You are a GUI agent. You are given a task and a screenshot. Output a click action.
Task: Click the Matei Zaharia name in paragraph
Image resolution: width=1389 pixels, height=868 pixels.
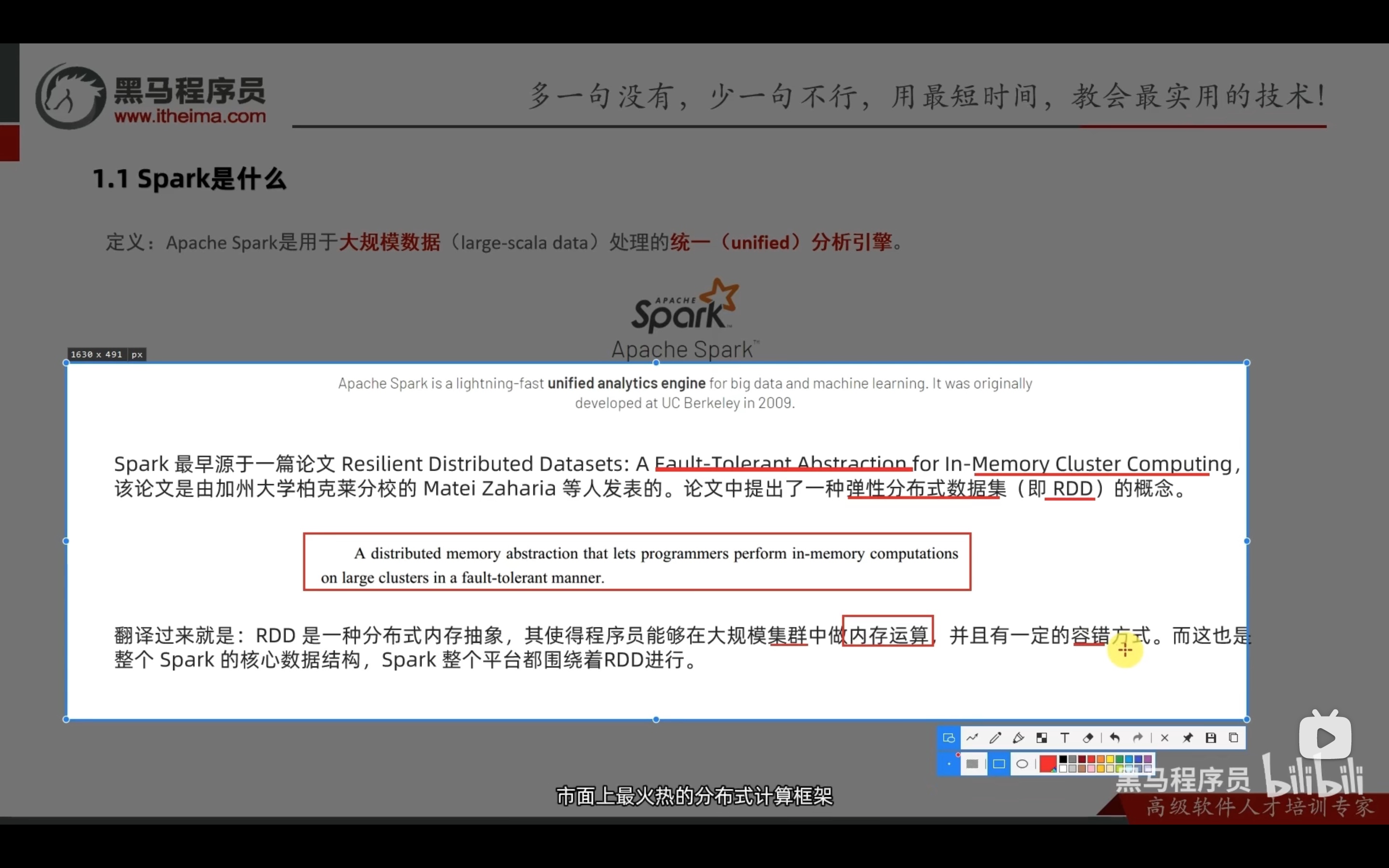pyautogui.click(x=490, y=488)
